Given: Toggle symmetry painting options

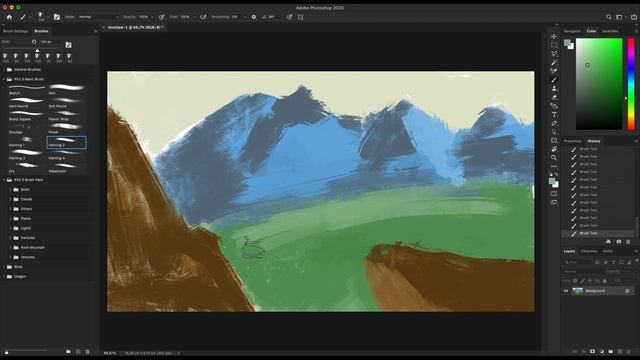Looking at the screenshot, I should point(301,17).
